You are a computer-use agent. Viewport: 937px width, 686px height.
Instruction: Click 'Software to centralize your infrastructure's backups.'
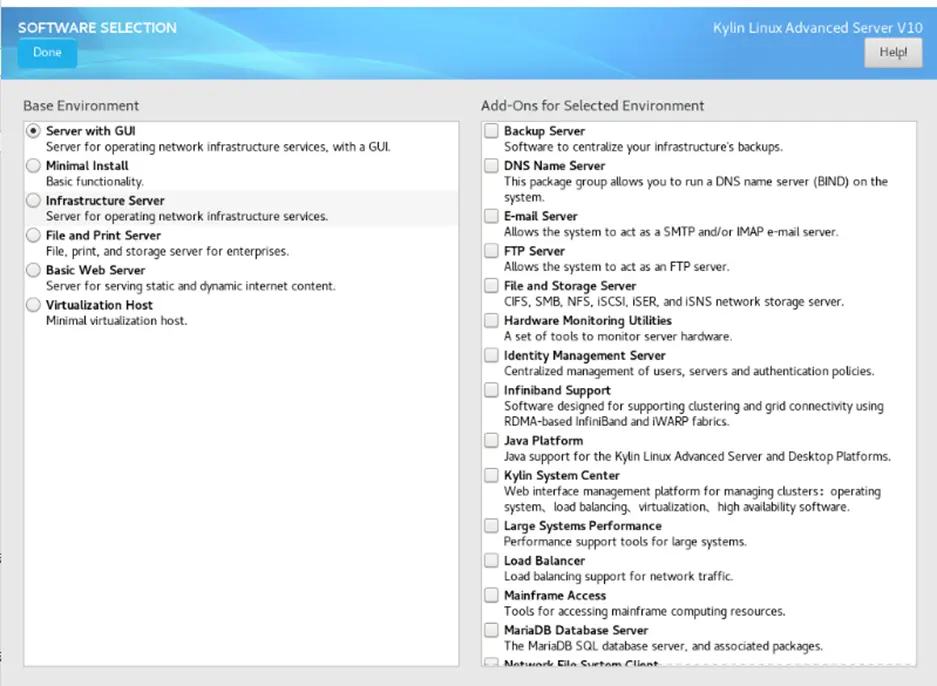pyautogui.click(x=643, y=147)
